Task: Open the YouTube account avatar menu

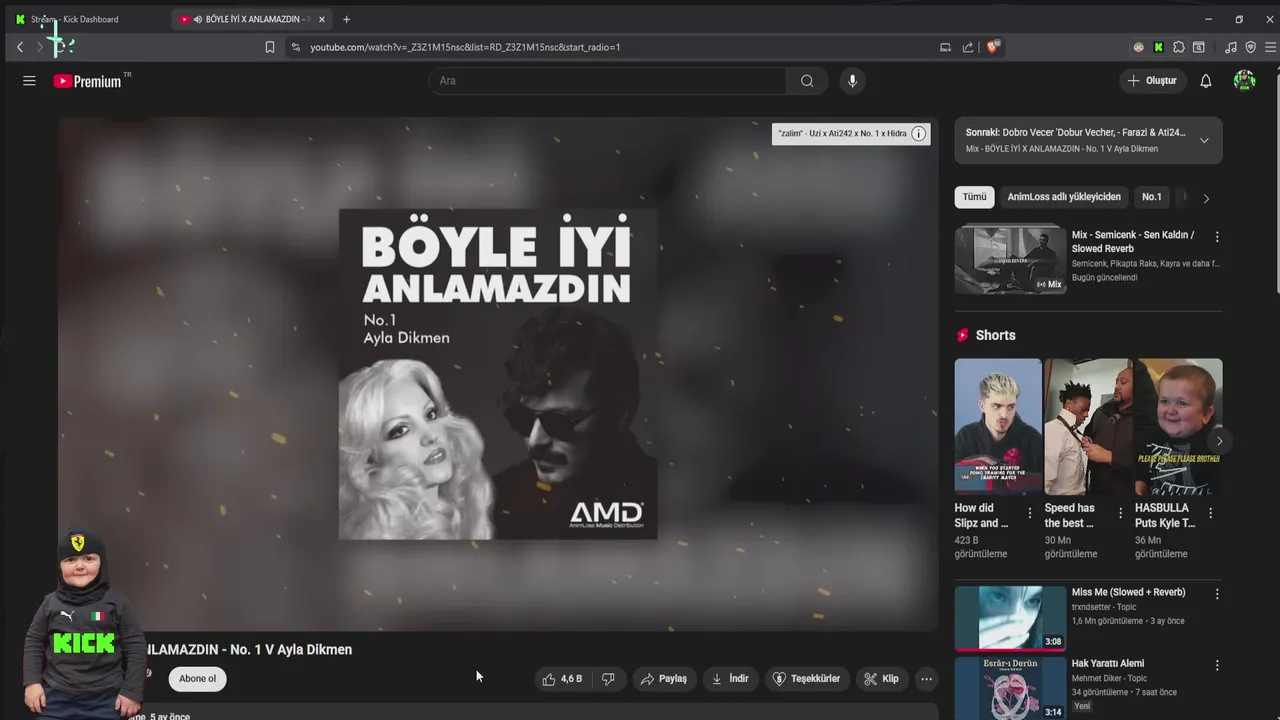Action: pyautogui.click(x=1244, y=81)
